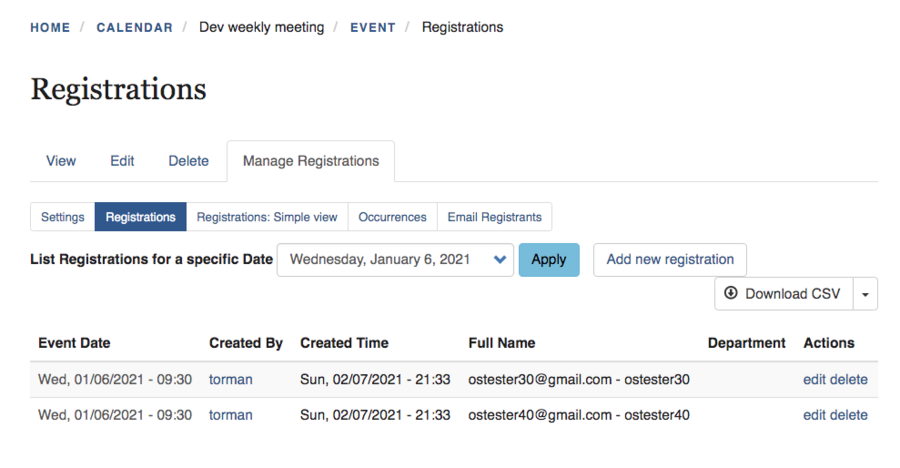
Task: Edit the ostester30 registration
Action: click(x=814, y=380)
